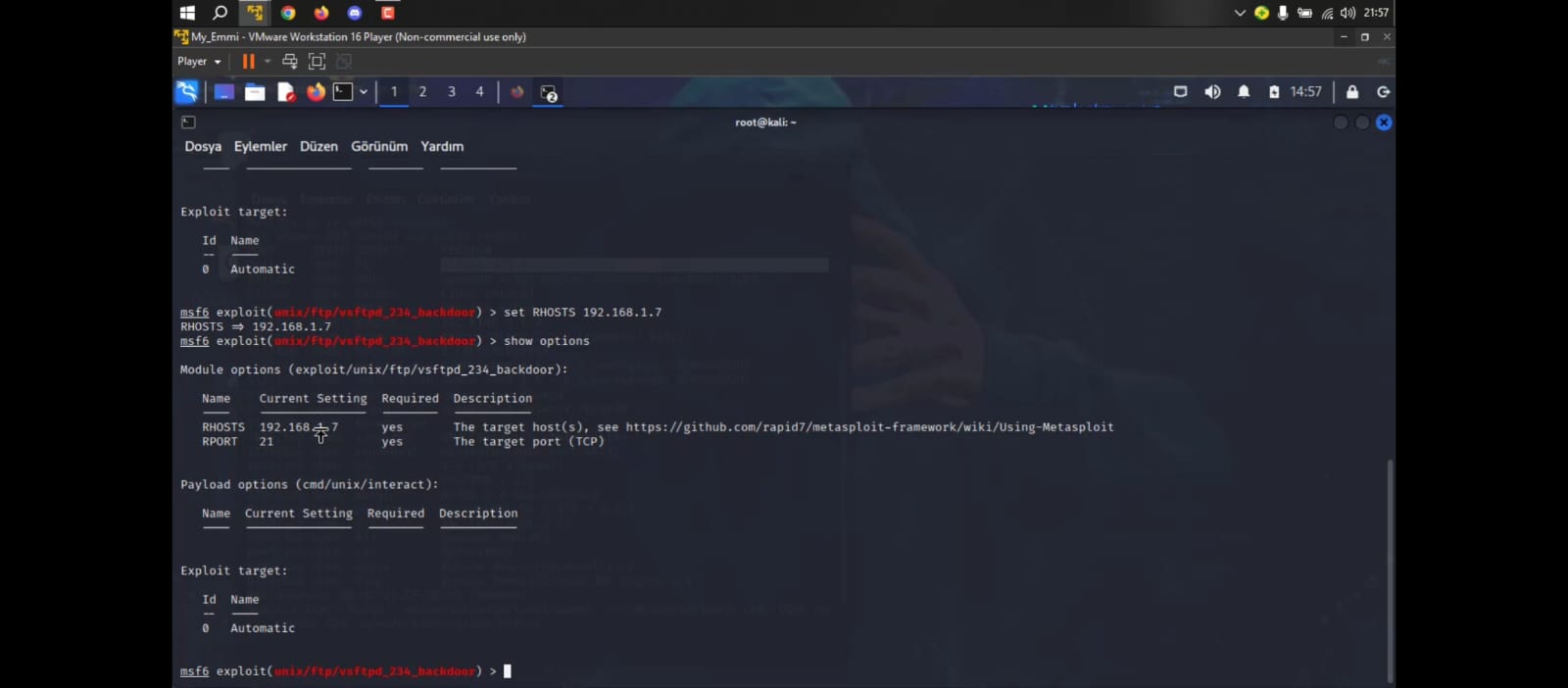The image size is (1568, 688).
Task: Check the Windows battery status icon
Action: click(1304, 13)
